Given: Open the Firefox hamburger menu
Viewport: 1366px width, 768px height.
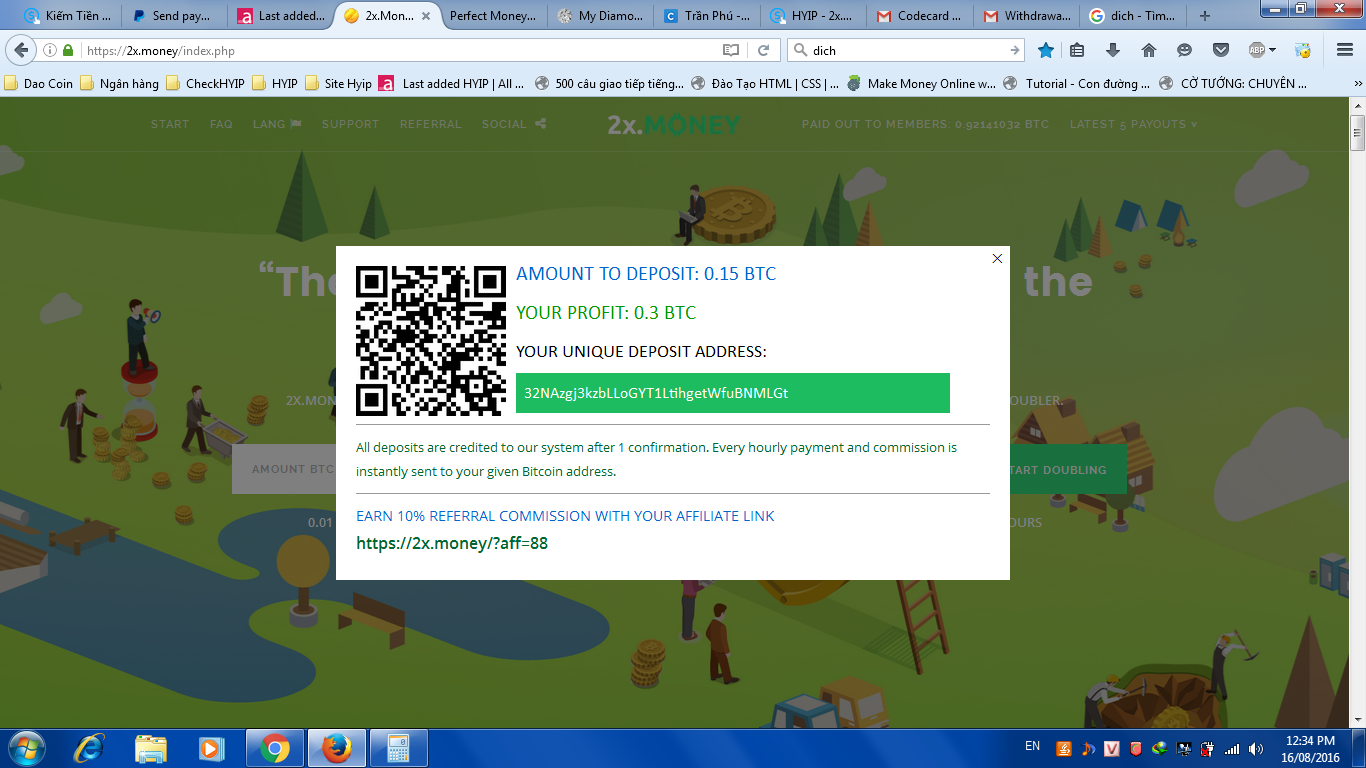Looking at the screenshot, I should click(x=1344, y=50).
